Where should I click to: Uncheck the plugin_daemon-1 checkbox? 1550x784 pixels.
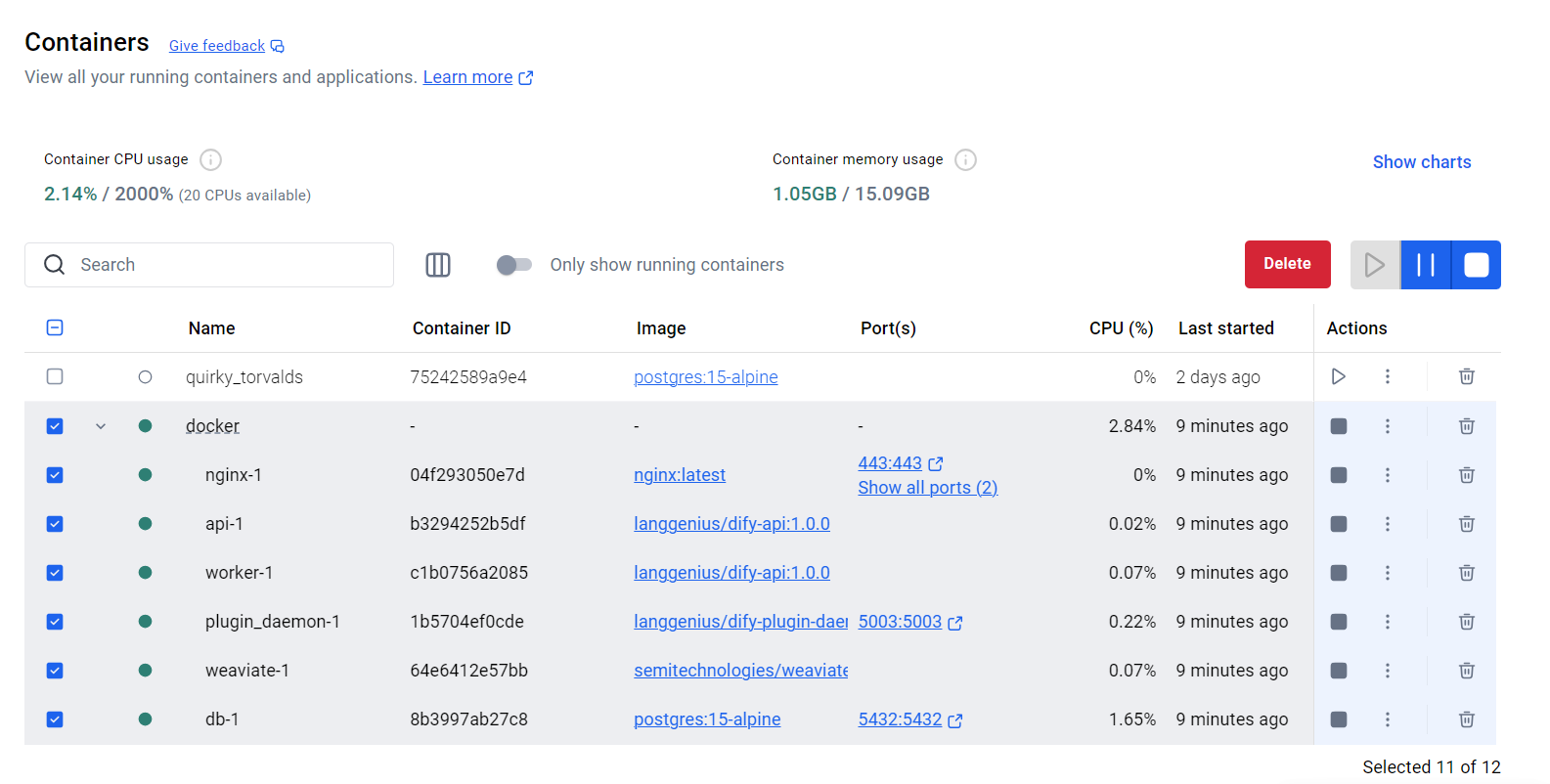pyautogui.click(x=55, y=622)
